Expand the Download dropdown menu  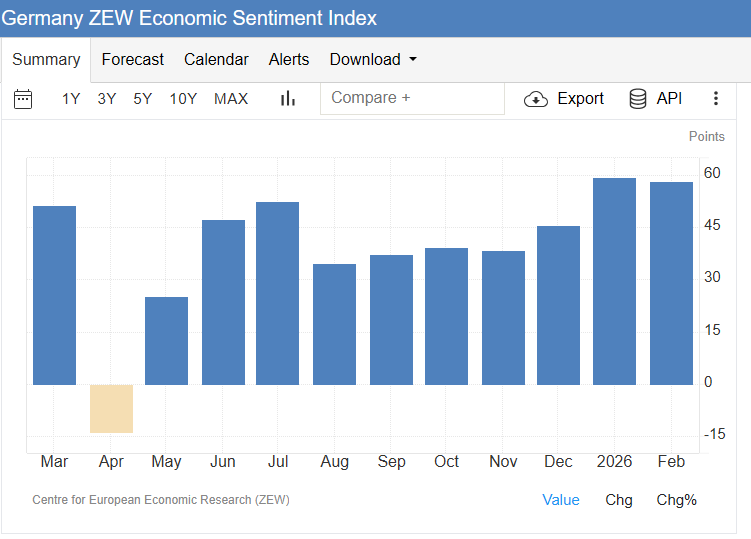tap(373, 59)
